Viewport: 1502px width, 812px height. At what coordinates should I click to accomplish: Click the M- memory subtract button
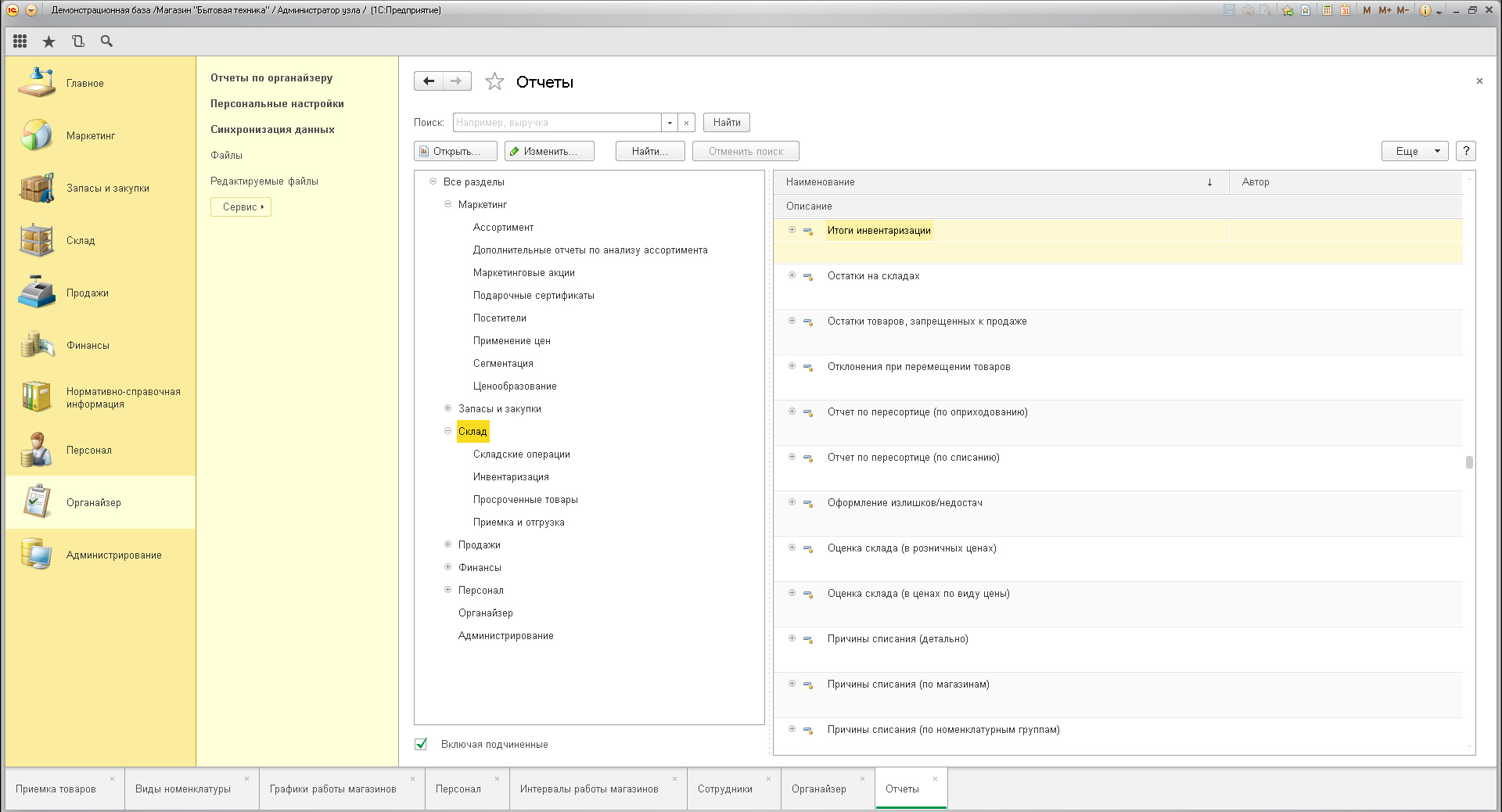pyautogui.click(x=1403, y=10)
